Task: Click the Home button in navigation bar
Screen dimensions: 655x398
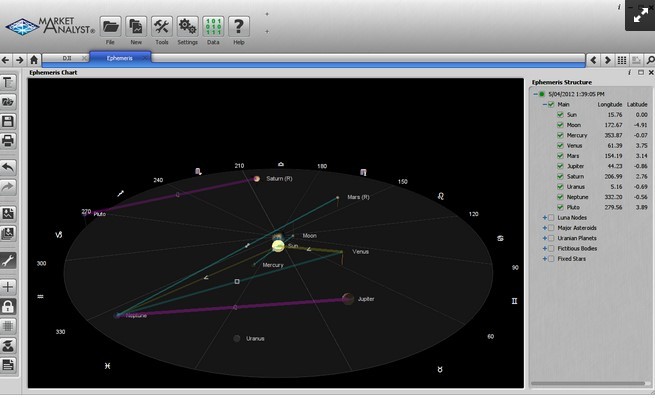Action: point(34,60)
